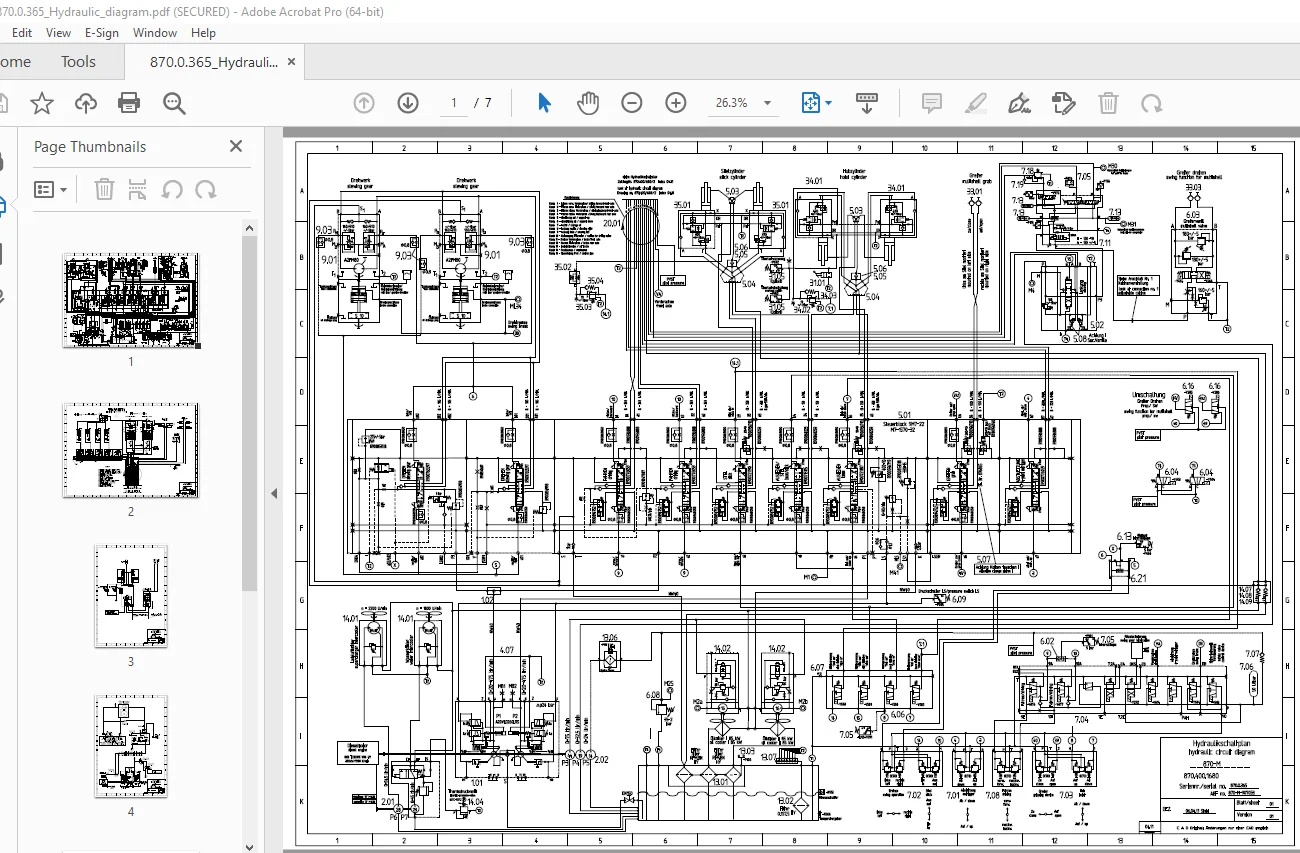Select the 870.0.365_Hydrauli... document tab

pyautogui.click(x=214, y=62)
